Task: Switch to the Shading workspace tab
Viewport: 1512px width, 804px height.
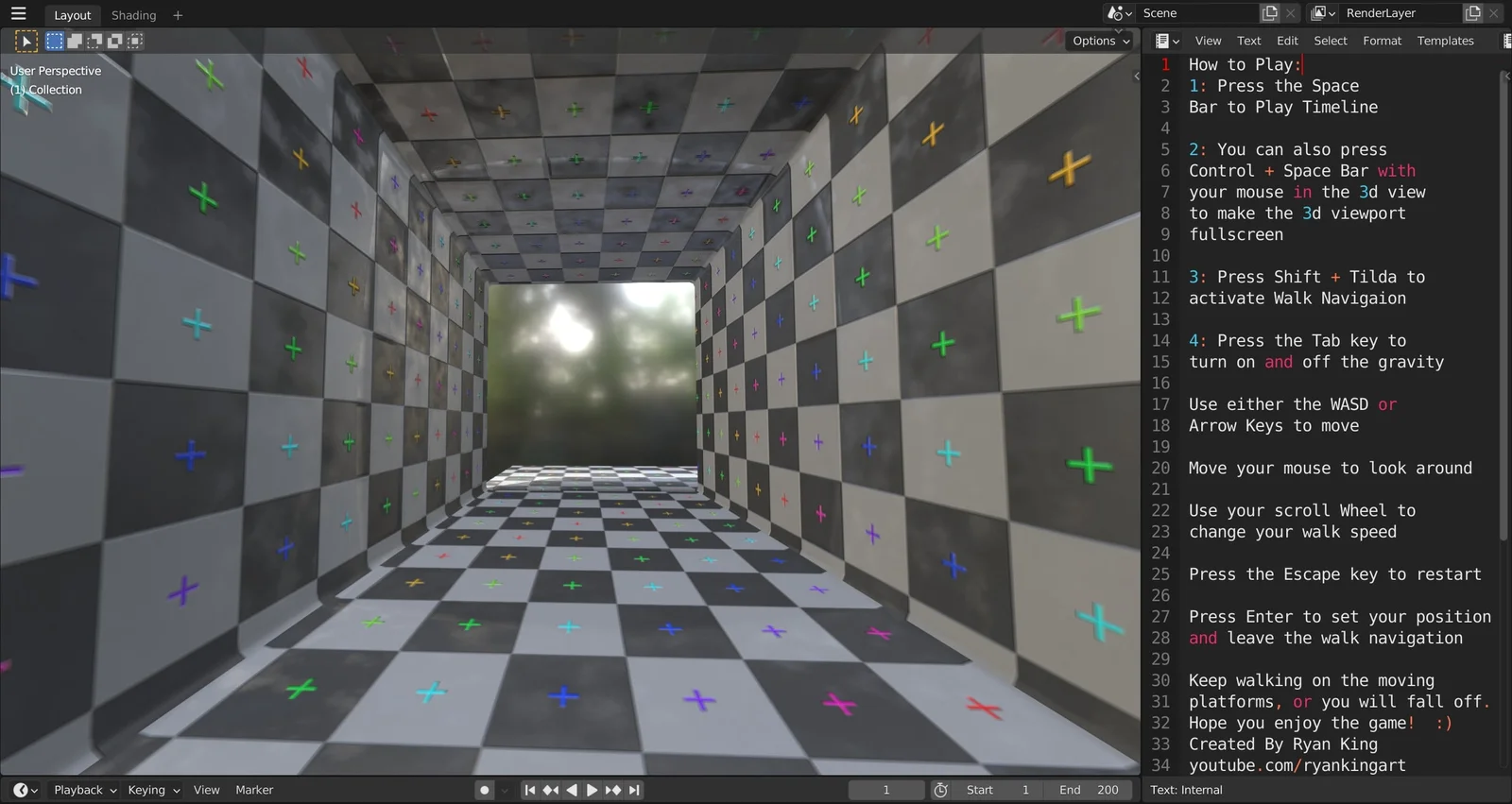Action: tap(133, 15)
